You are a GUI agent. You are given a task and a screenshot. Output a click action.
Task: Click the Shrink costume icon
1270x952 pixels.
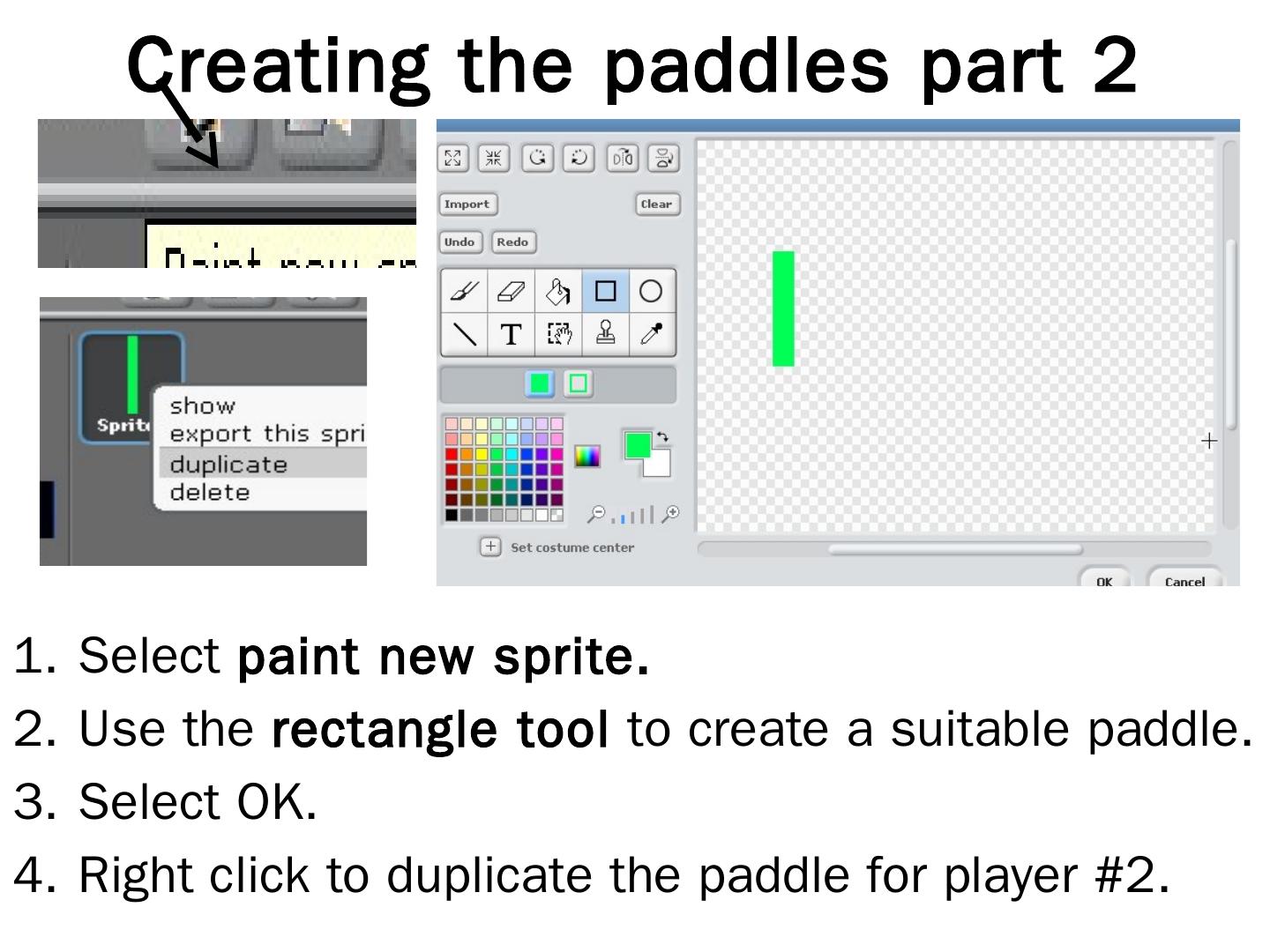pos(494,158)
